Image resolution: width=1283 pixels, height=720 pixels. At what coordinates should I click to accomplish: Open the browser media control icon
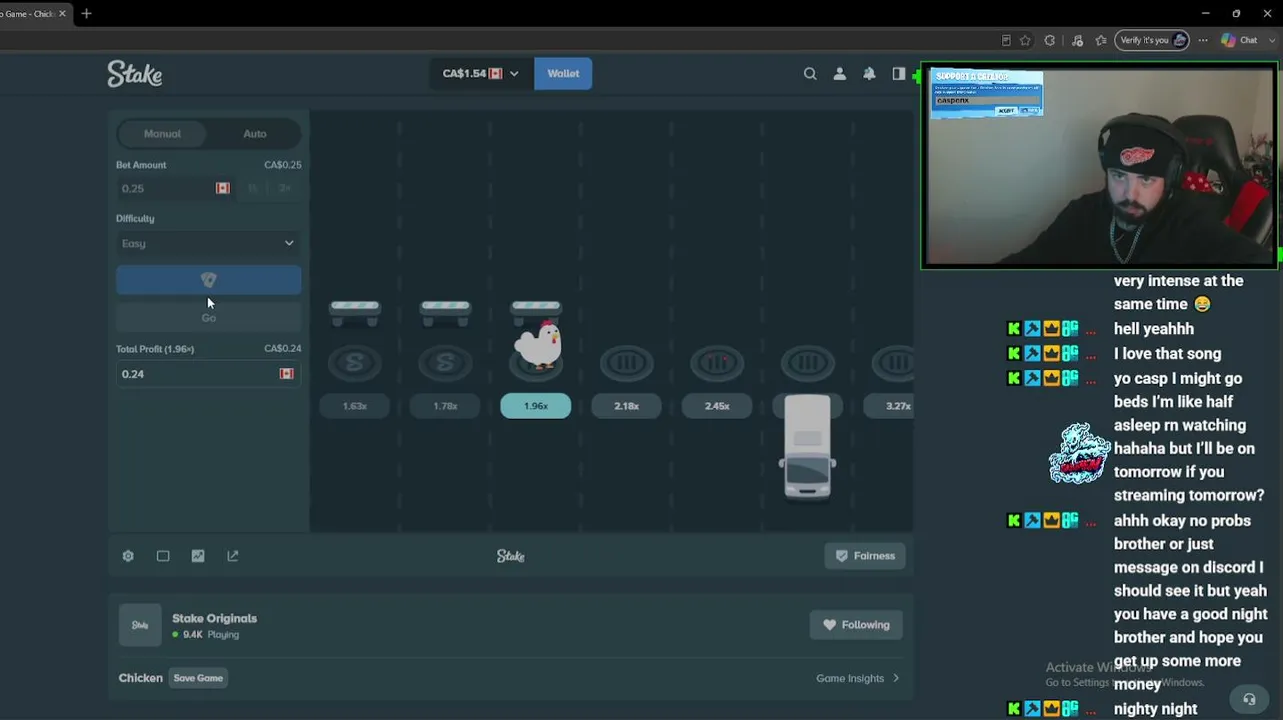1077,40
